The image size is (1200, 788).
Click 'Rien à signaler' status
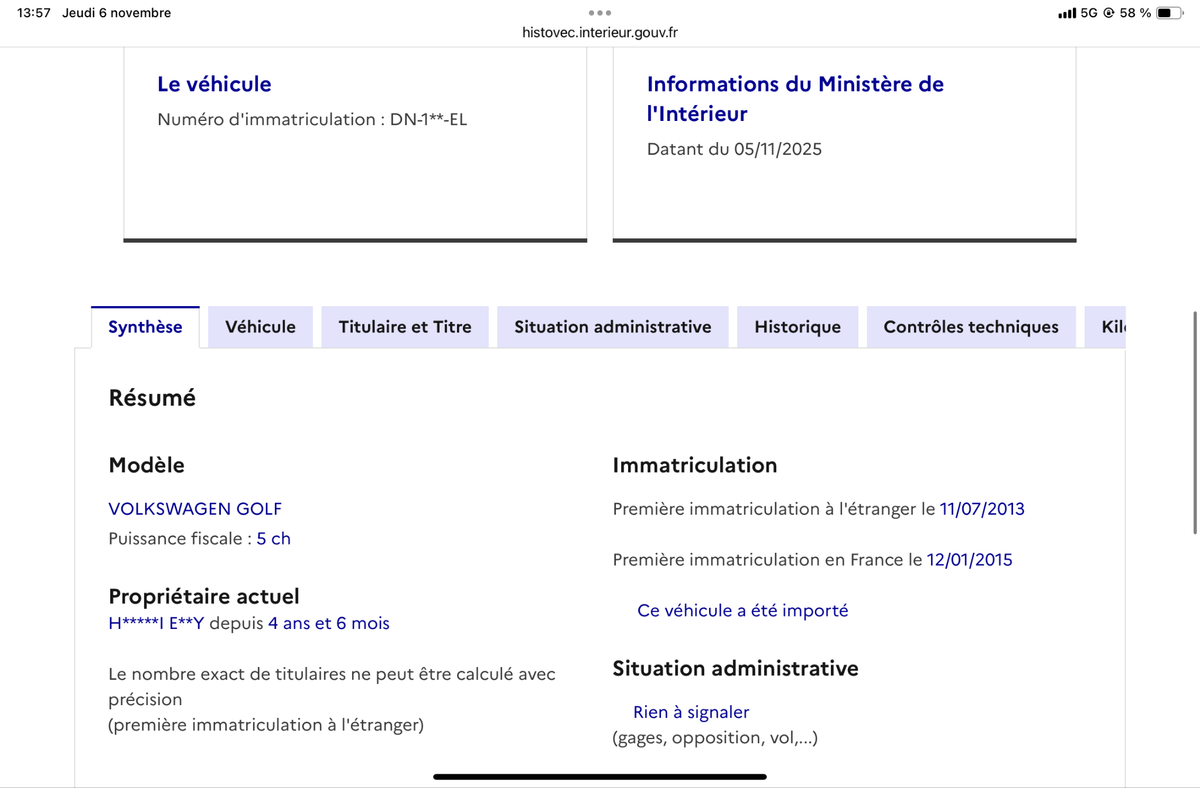pos(691,712)
